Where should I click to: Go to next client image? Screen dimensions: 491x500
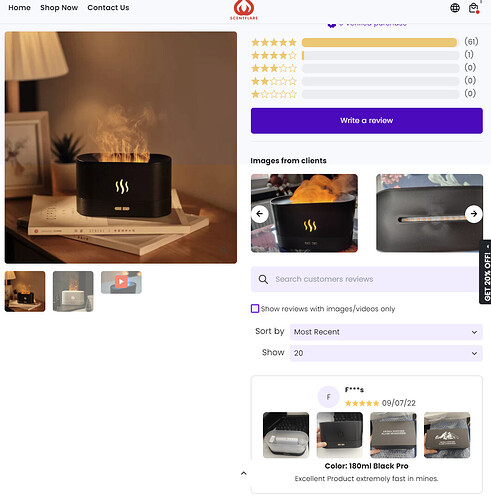473,214
